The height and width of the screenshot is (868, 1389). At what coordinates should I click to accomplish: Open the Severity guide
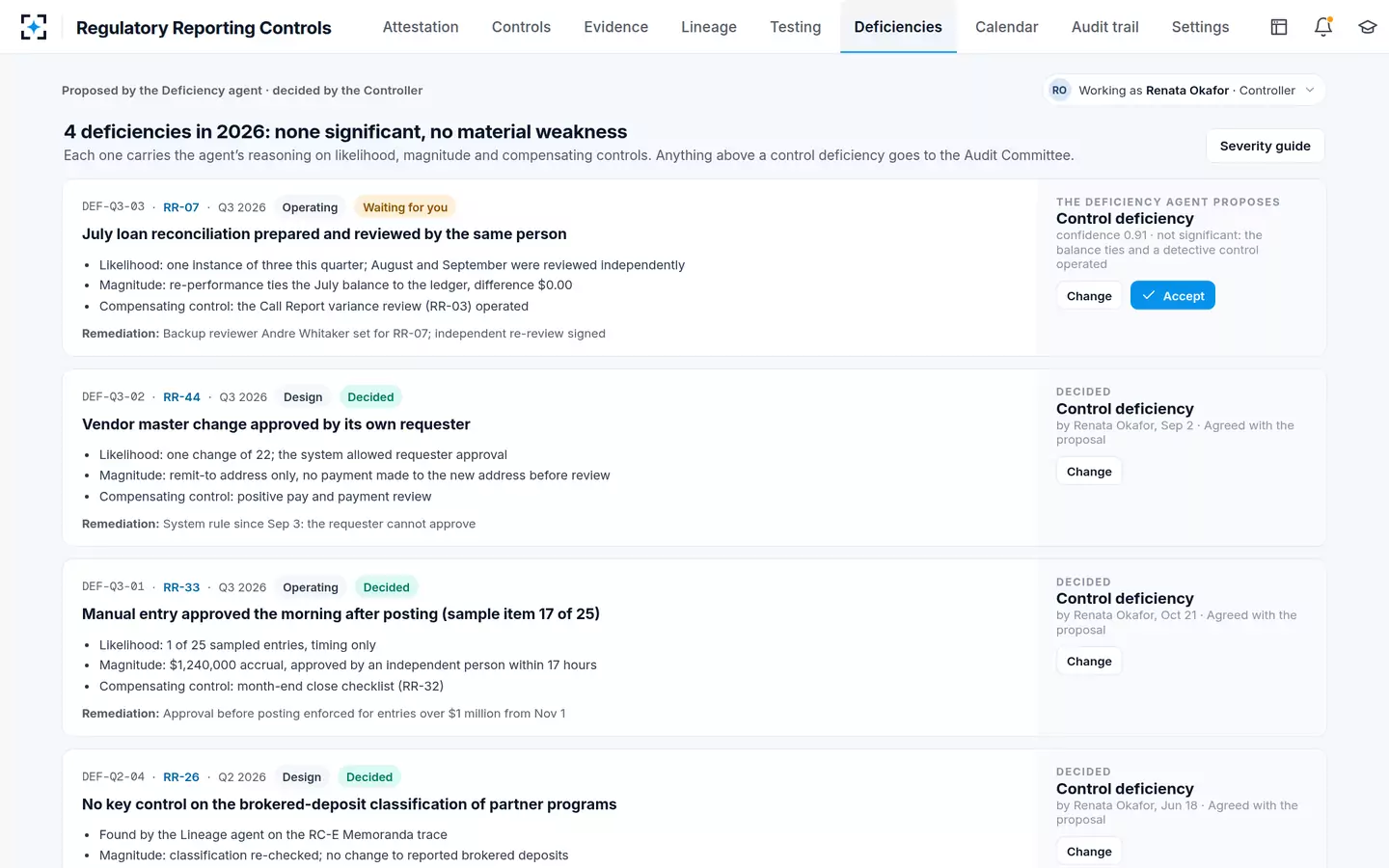[1266, 146]
